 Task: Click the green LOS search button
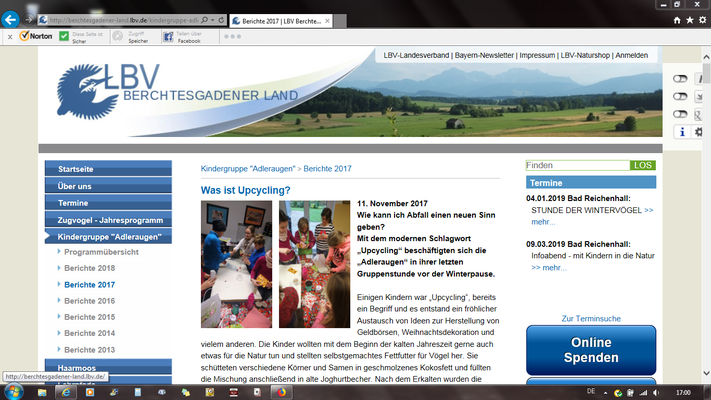click(643, 165)
